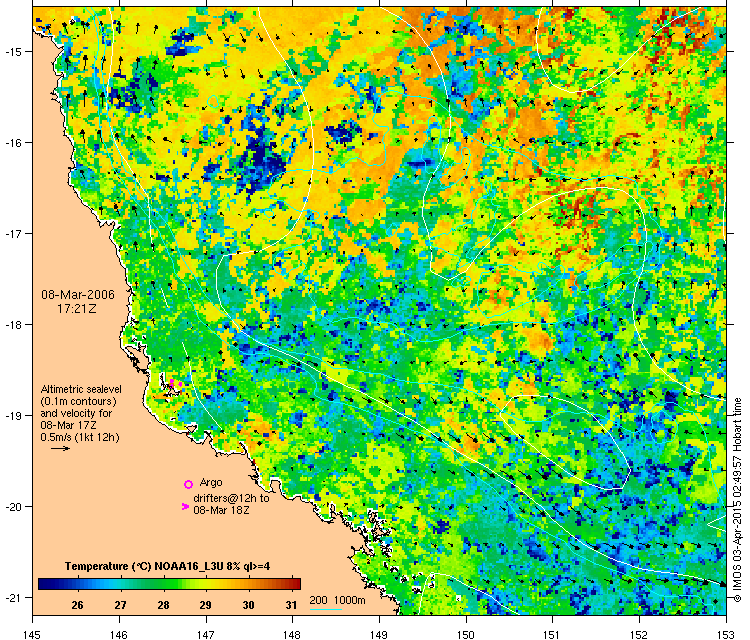Click the 153 longitude axis label
750x640 pixels.
point(727,635)
